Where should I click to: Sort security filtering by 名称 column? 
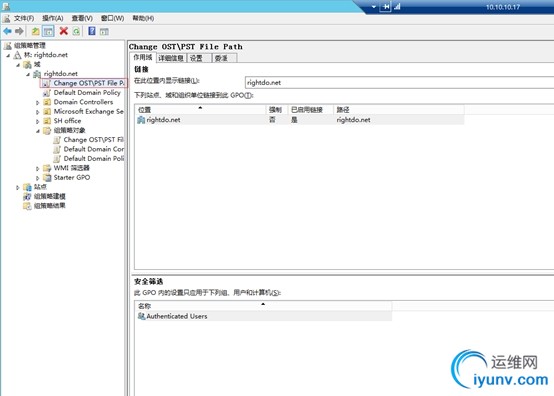264,306
